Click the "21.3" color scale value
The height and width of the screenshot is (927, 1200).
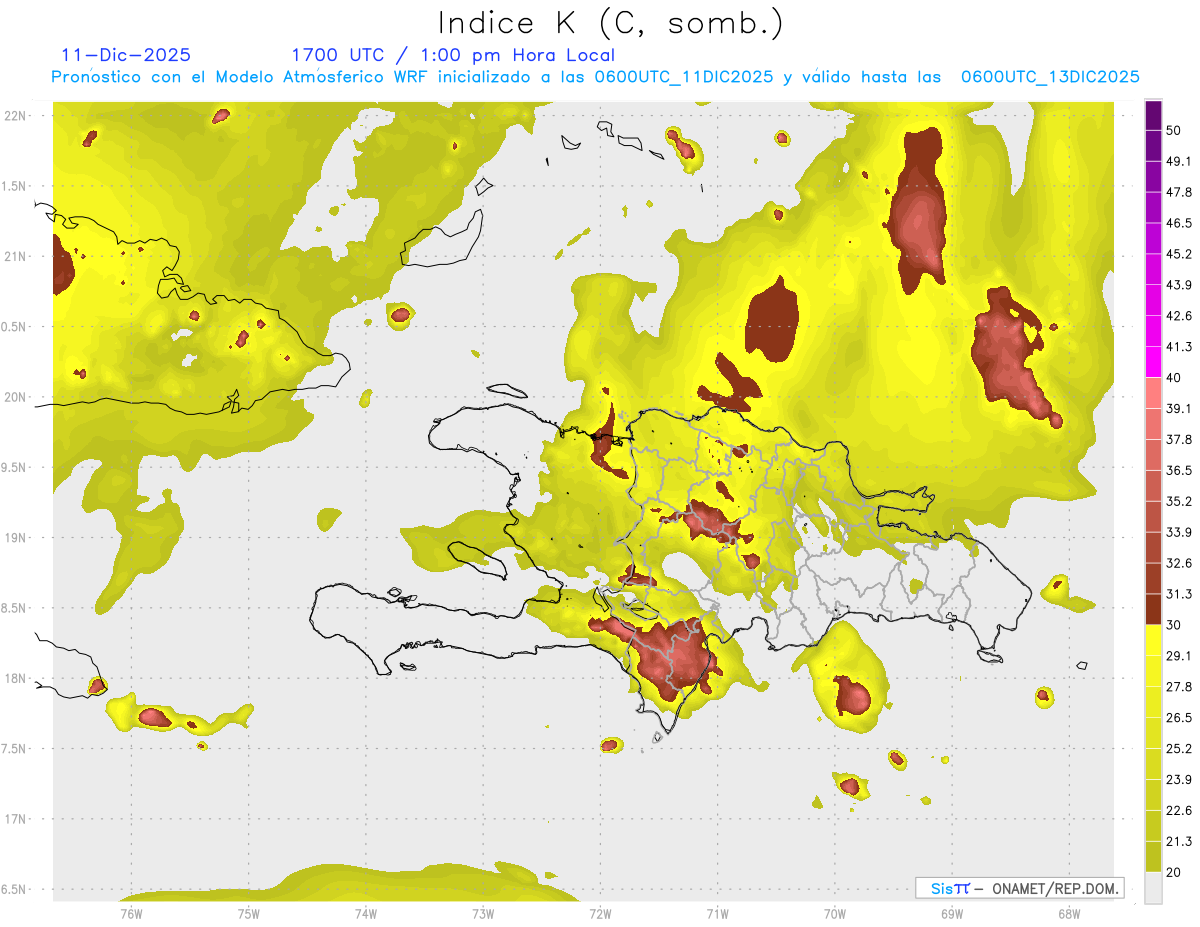pos(1179,842)
